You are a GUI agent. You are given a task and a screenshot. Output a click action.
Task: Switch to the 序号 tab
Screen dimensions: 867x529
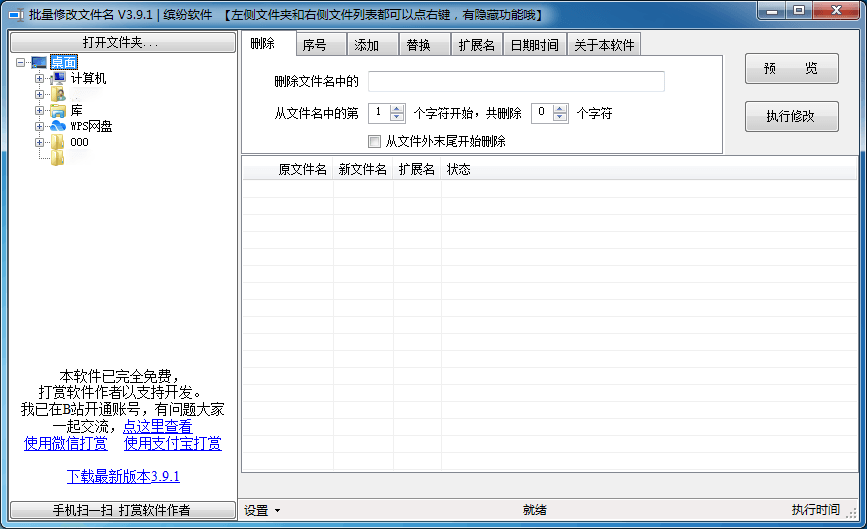(x=316, y=45)
